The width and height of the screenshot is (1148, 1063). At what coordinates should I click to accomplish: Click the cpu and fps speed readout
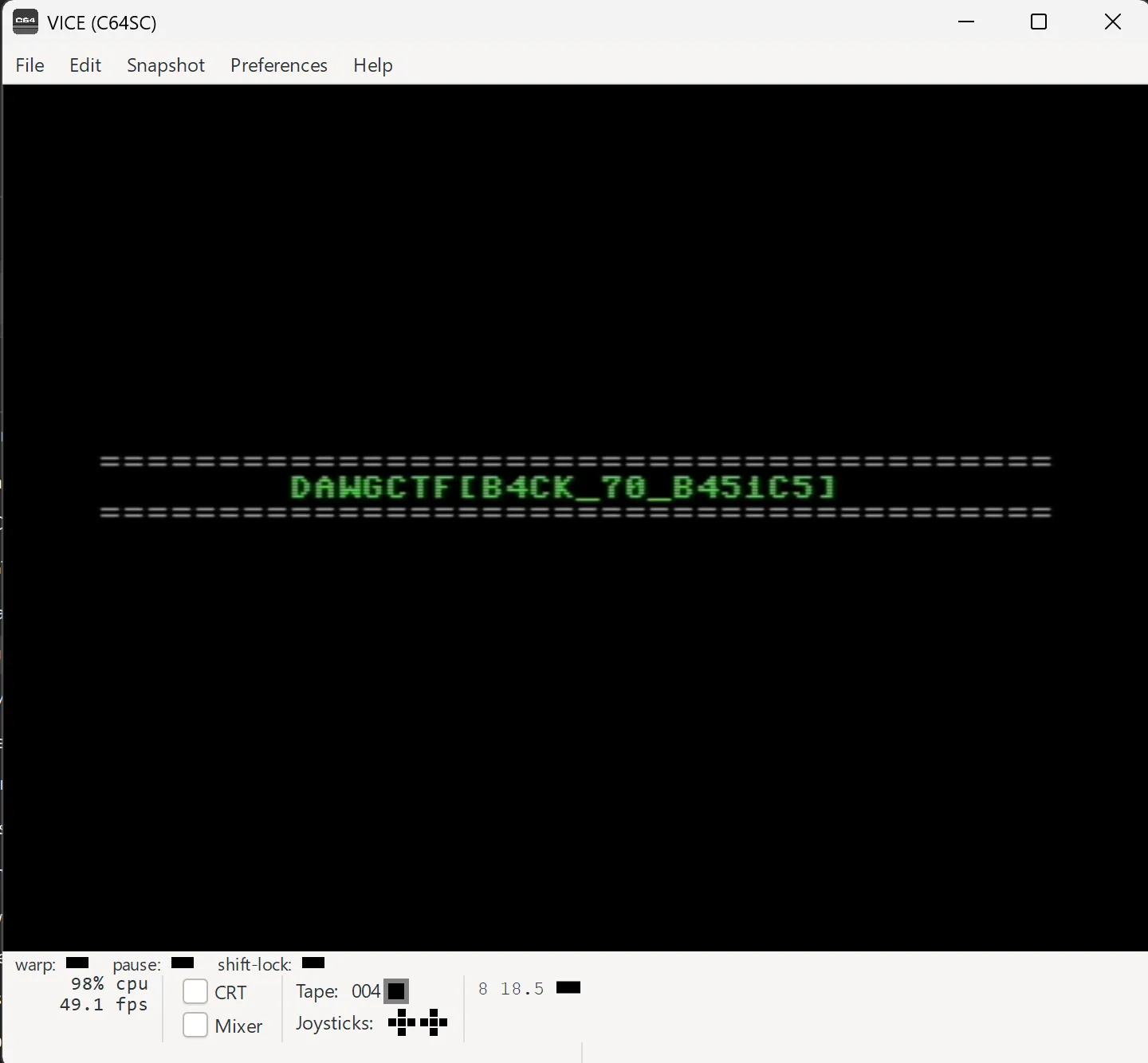[x=104, y=994]
